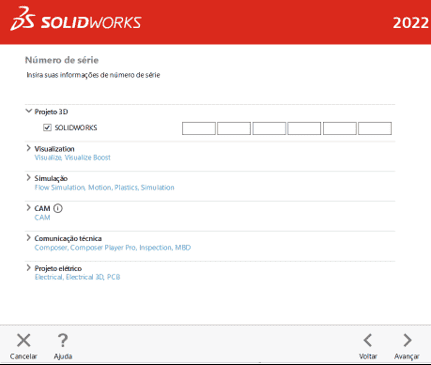Collapse the Projeto 3D section
The width and height of the screenshot is (431, 365).
pos(29,111)
